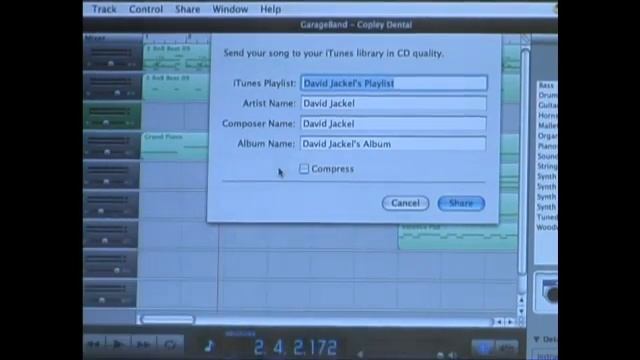Adjust volume slider of Grand Piano track
The width and height of the screenshot is (640, 360).
click(107, 152)
